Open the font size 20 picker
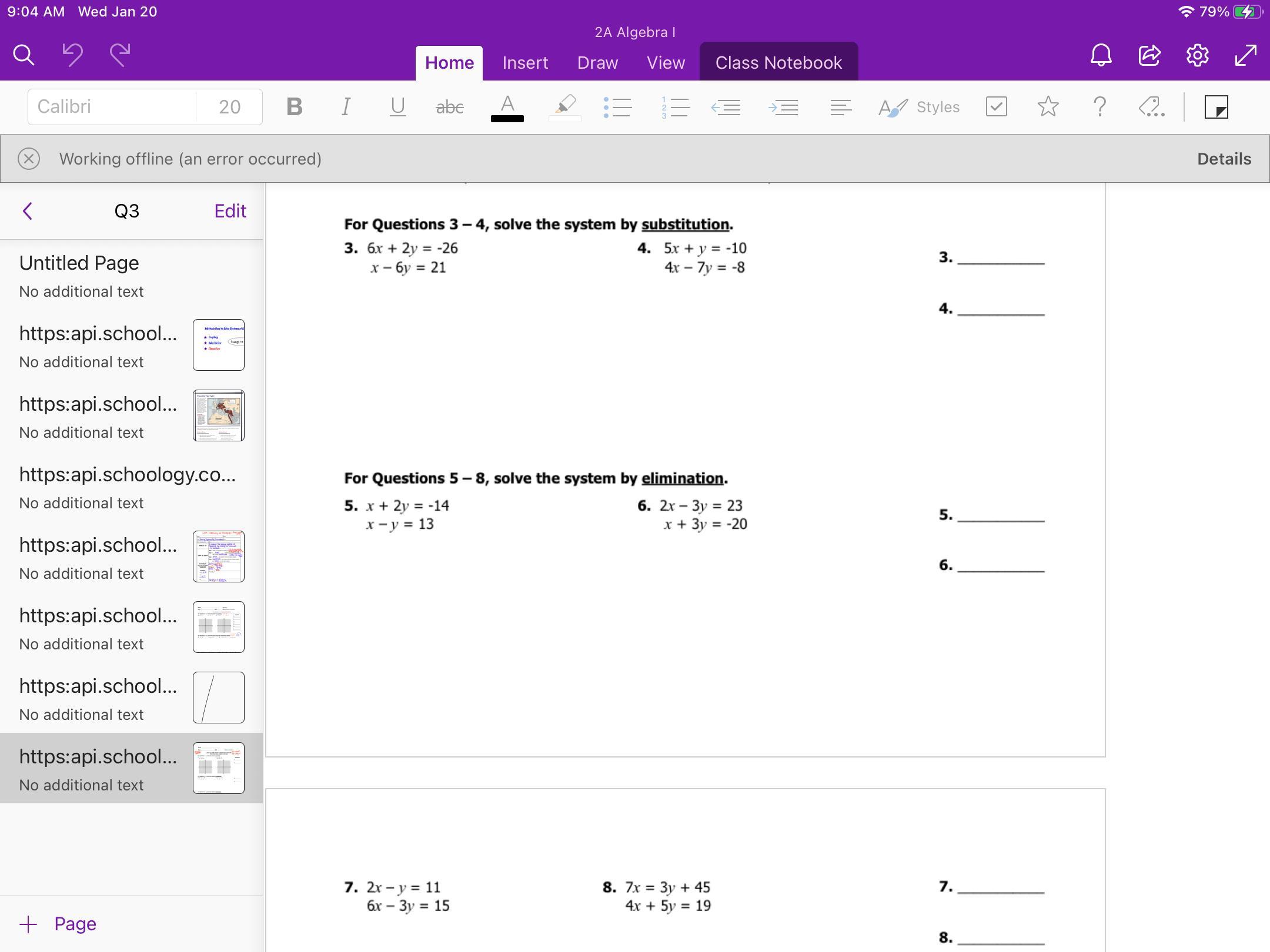Screen dimensions: 1270x952 coord(229,107)
